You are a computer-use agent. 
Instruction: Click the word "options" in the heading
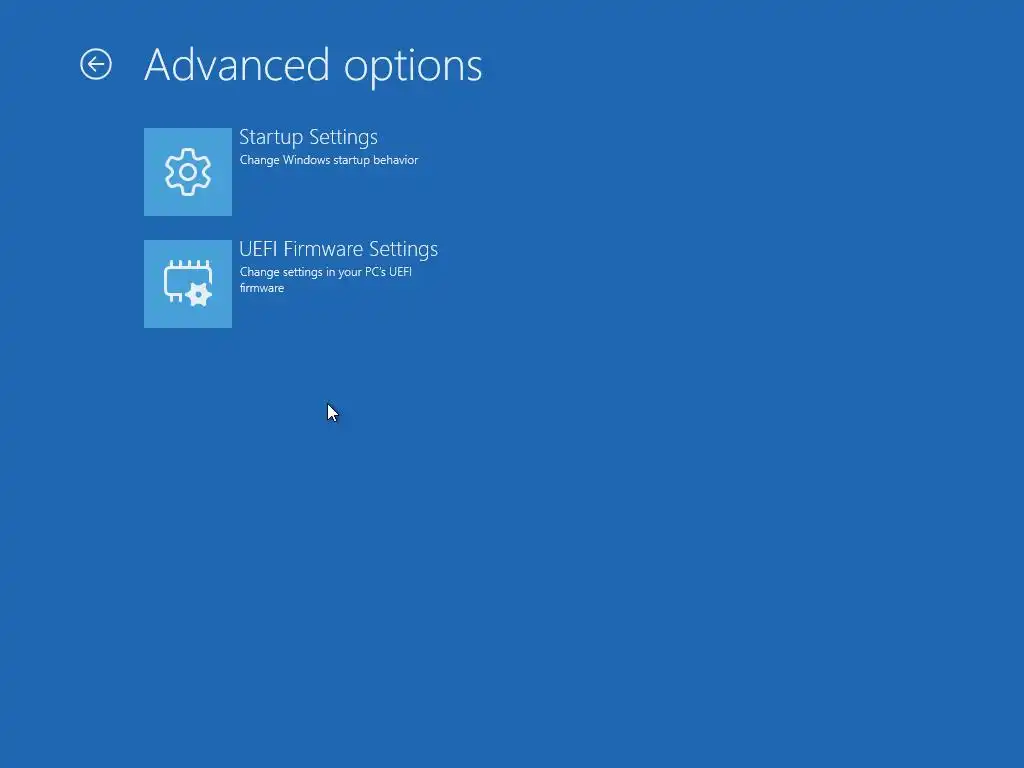pyautogui.click(x=413, y=67)
